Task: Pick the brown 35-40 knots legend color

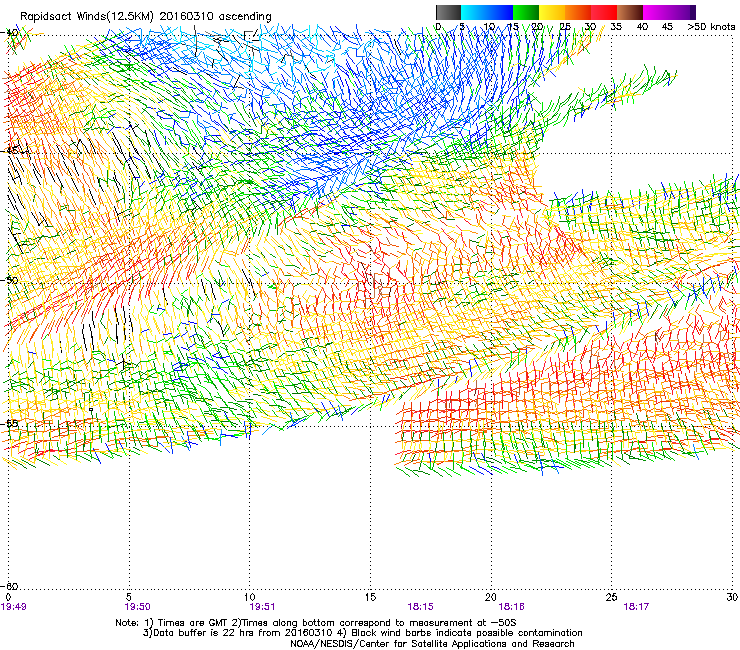Action: [630, 12]
